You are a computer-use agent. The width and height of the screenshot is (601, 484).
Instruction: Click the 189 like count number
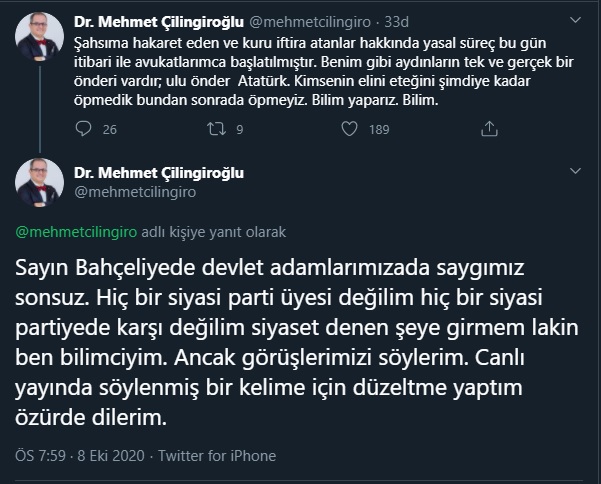379,129
